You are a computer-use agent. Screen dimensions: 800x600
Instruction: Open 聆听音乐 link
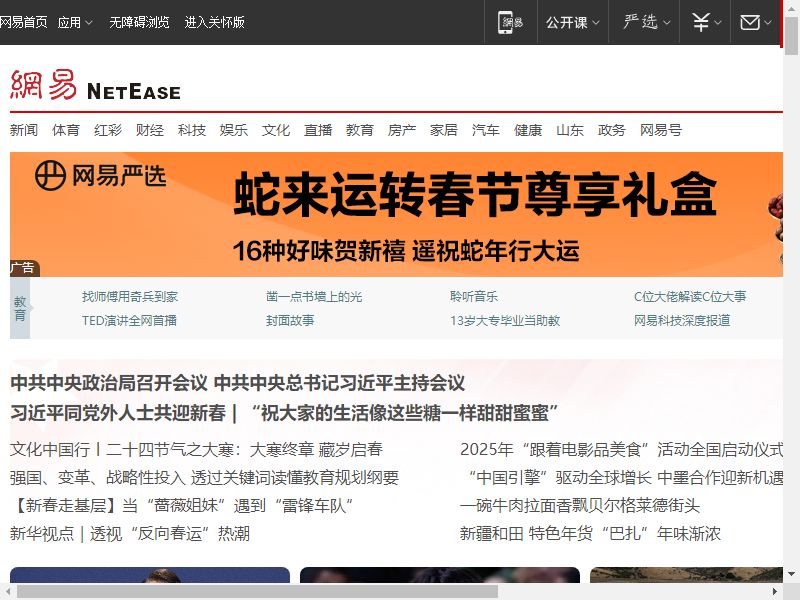pos(473,296)
